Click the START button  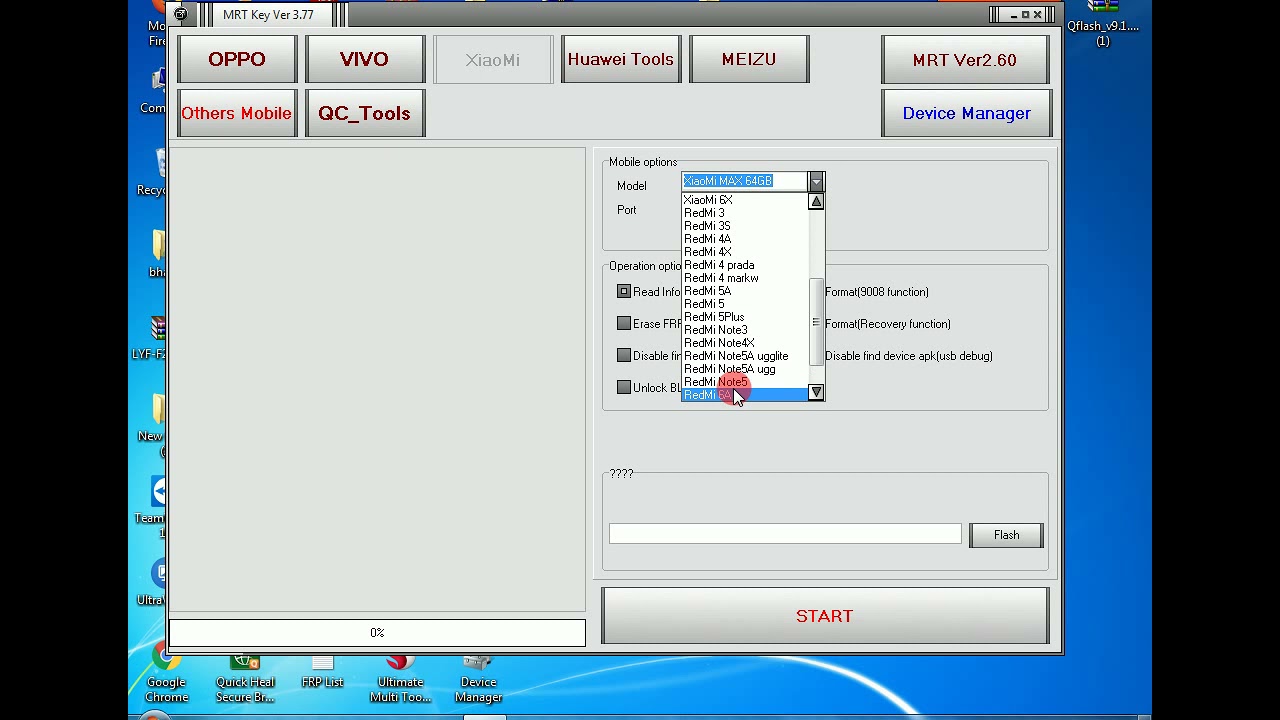pyautogui.click(x=825, y=616)
